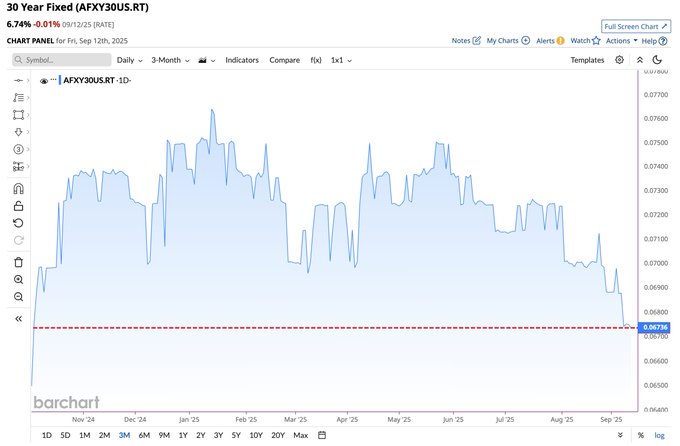Open chart settings gear icon

pos(619,60)
